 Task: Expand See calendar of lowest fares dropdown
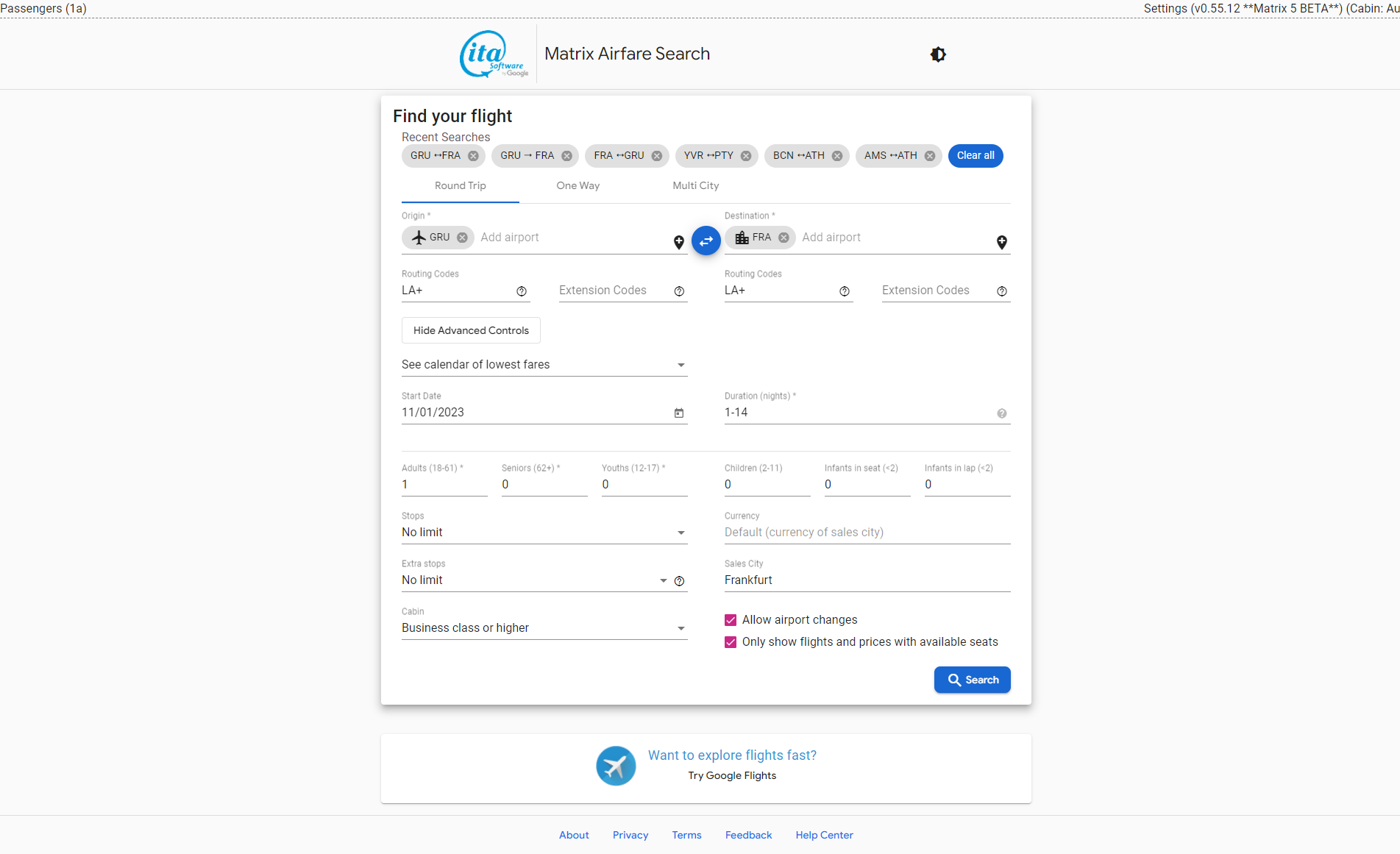coord(544,365)
